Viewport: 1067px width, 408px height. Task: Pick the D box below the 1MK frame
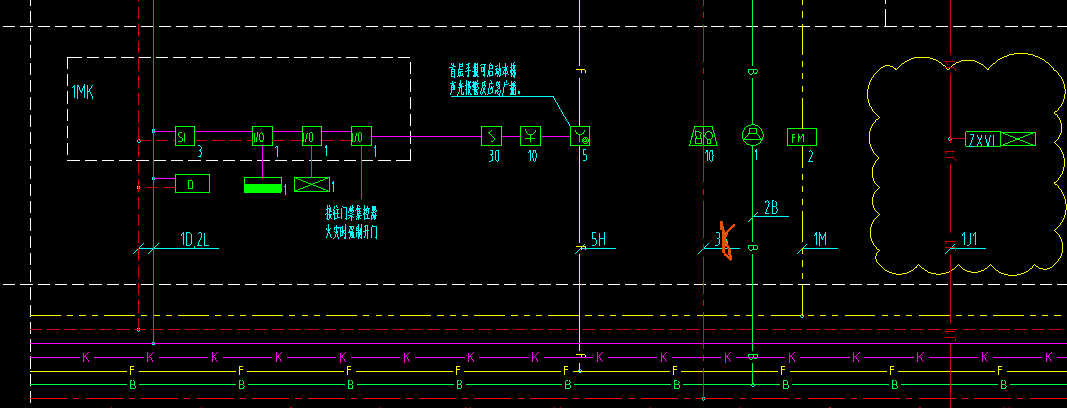pyautogui.click(x=193, y=184)
